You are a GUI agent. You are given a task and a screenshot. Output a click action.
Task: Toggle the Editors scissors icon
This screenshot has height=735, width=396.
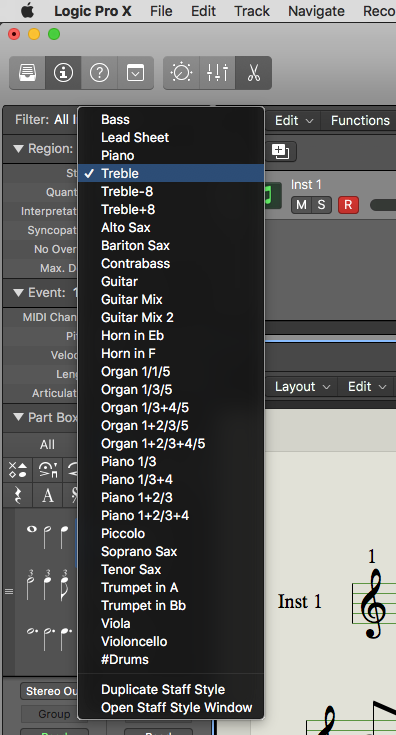(x=254, y=73)
